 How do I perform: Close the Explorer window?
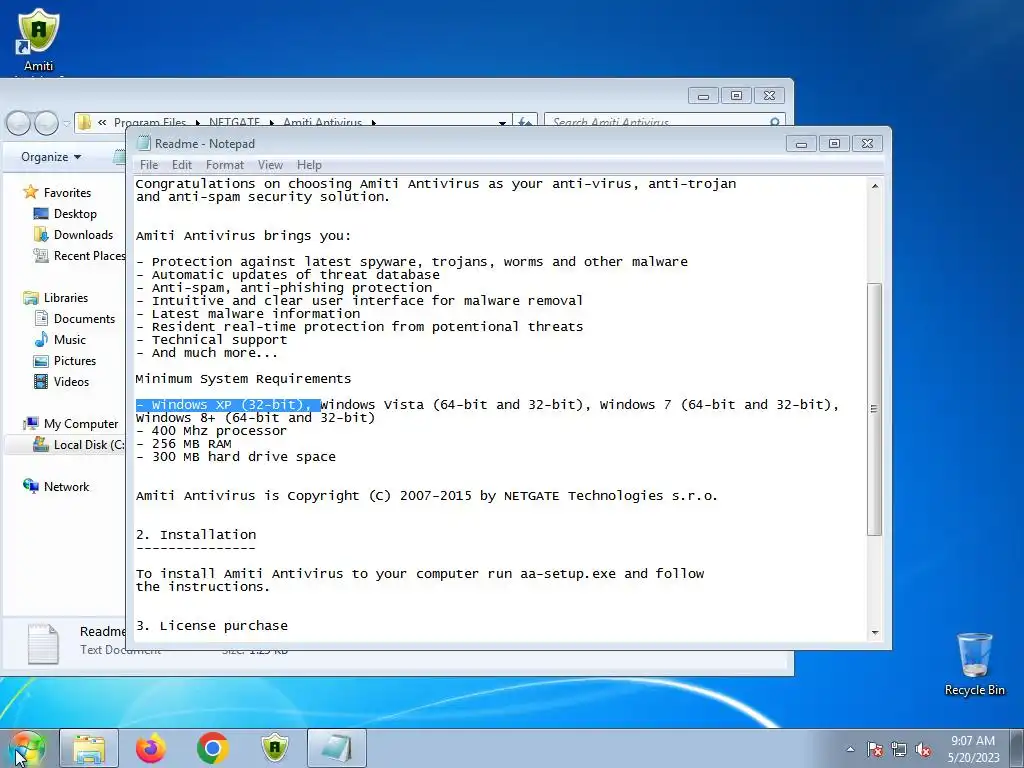tap(769, 96)
